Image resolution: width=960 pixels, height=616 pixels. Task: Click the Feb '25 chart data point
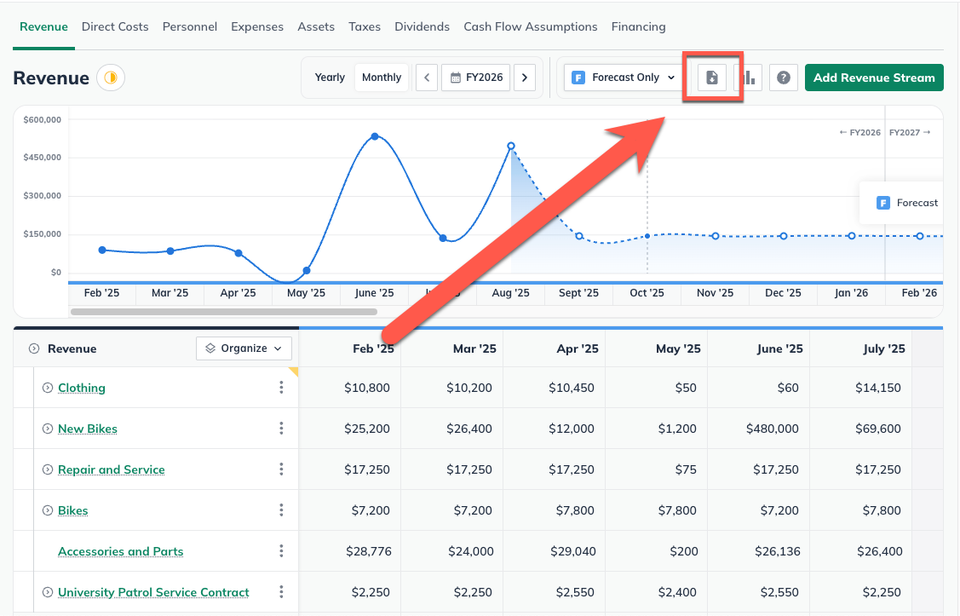[x=102, y=250]
